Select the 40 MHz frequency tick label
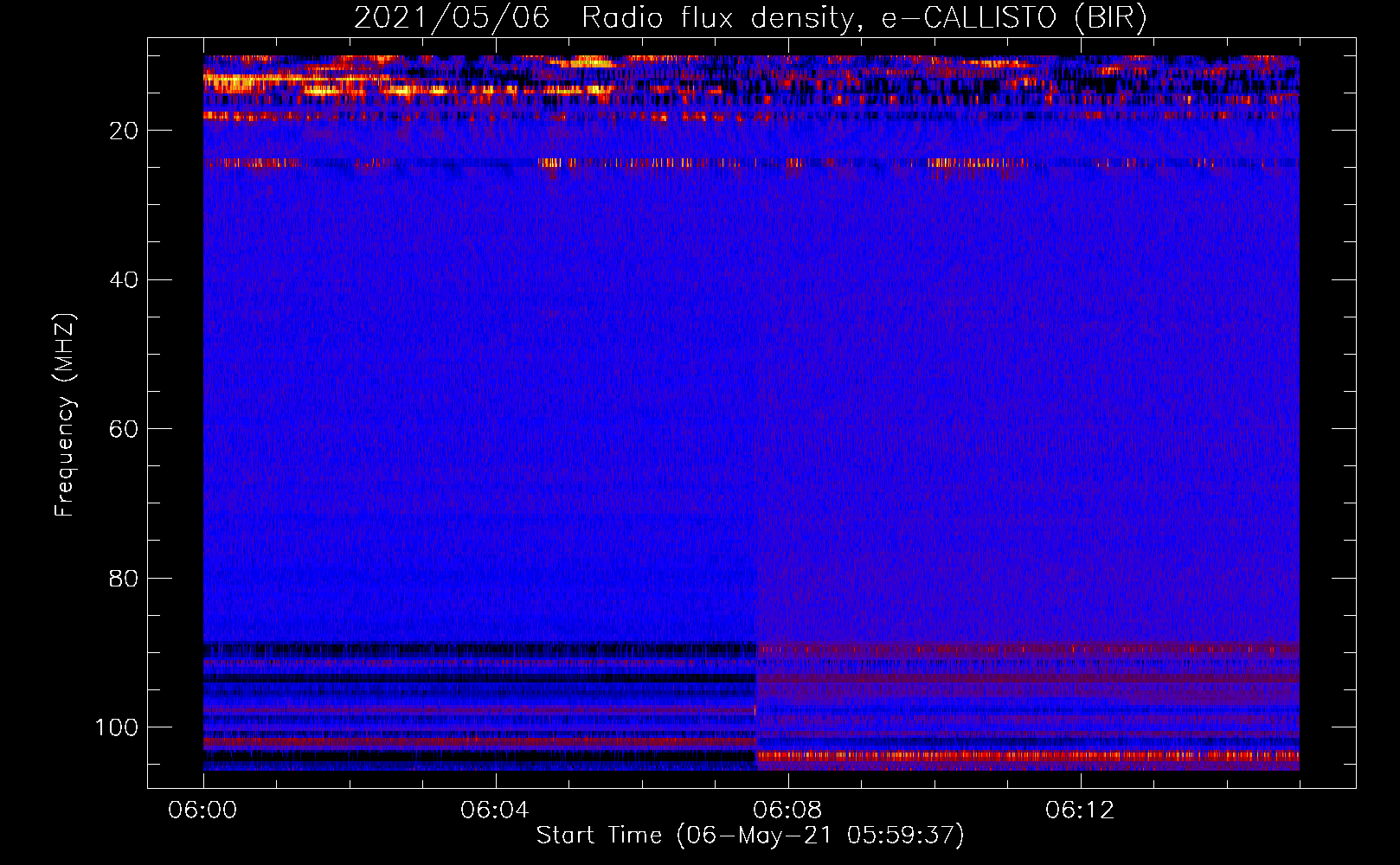 point(124,280)
